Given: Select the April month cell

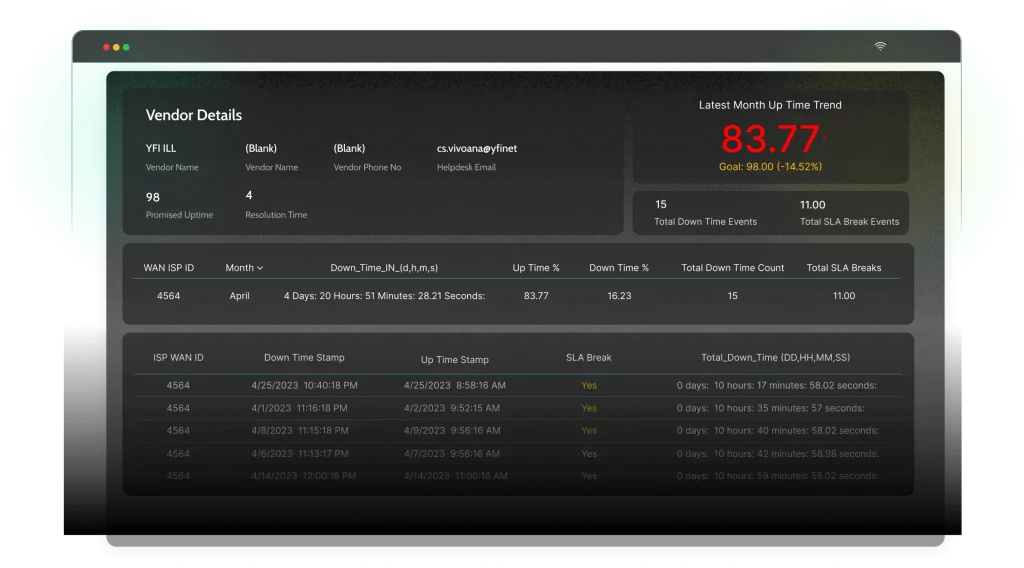Looking at the screenshot, I should pos(239,296).
